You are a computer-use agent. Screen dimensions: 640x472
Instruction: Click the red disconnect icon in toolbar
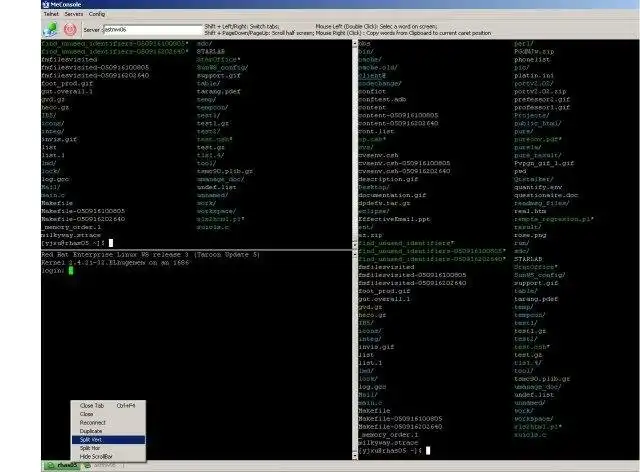70,29
